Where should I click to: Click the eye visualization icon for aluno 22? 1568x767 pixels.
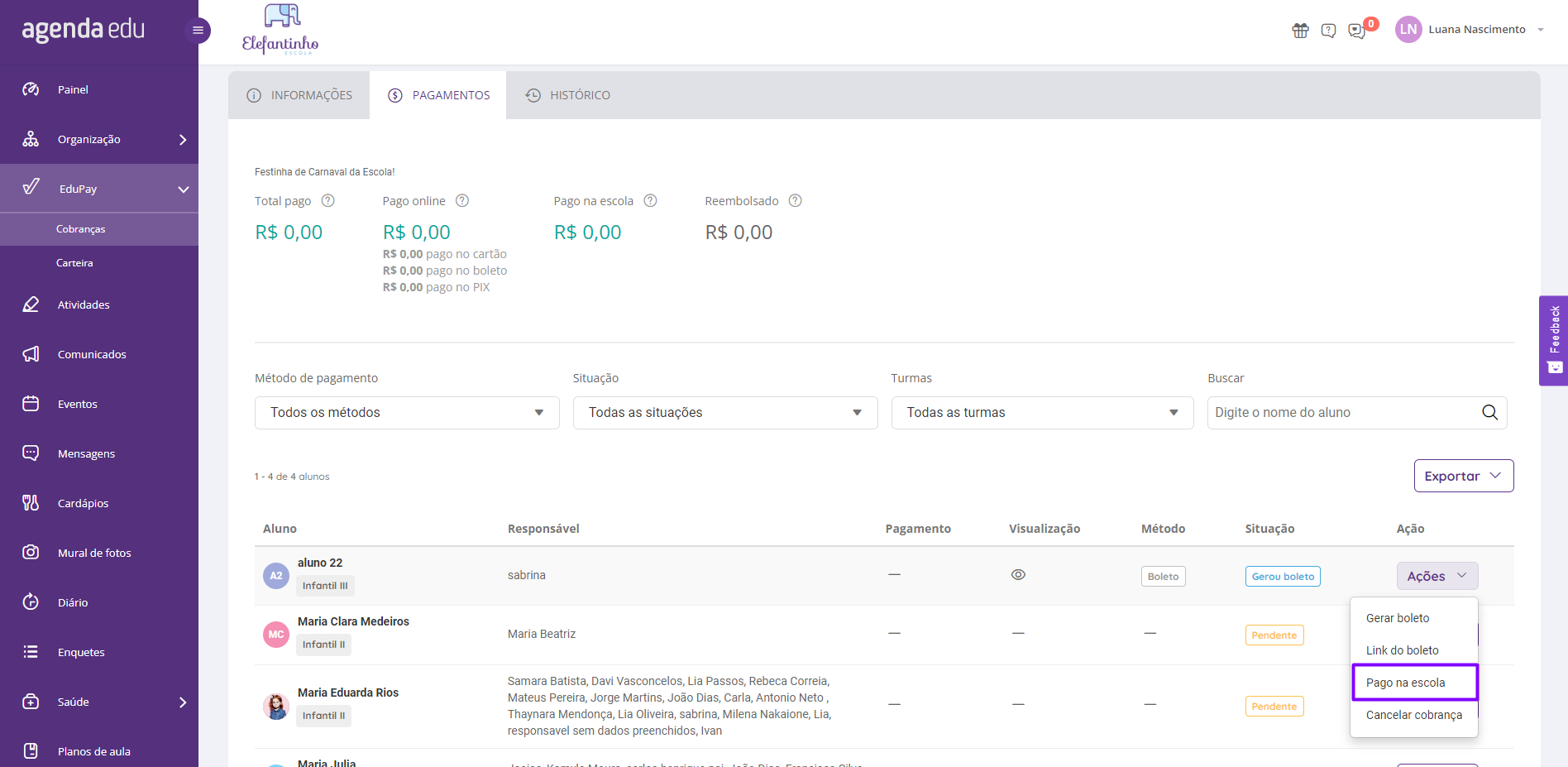(1018, 575)
